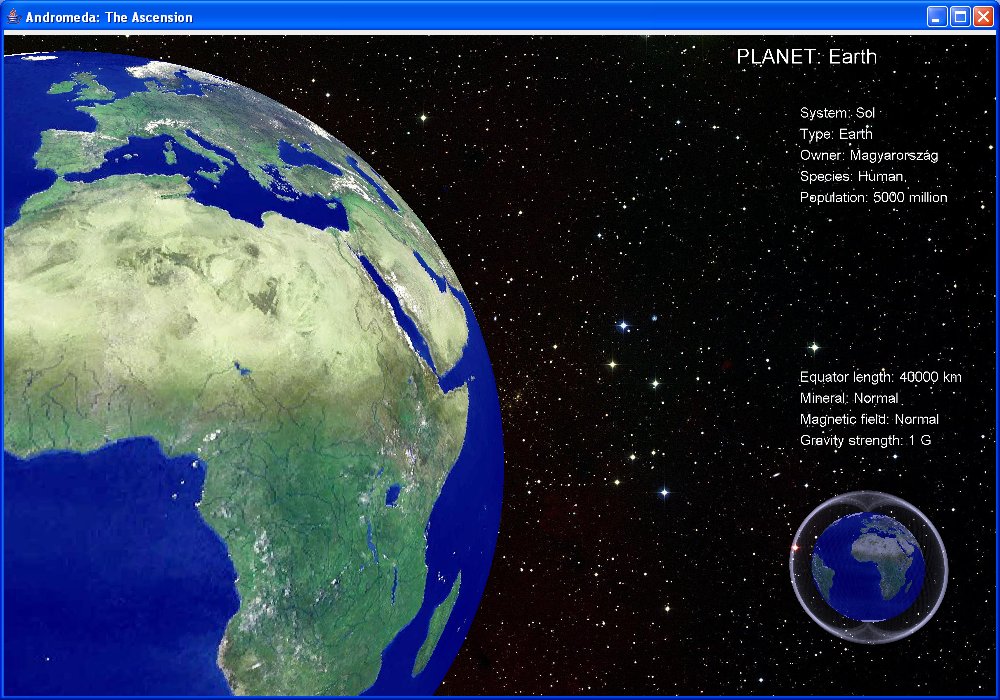Viewport: 1000px width, 700px height.
Task: Click the large Earth globe on Africa
Action: tap(250, 400)
